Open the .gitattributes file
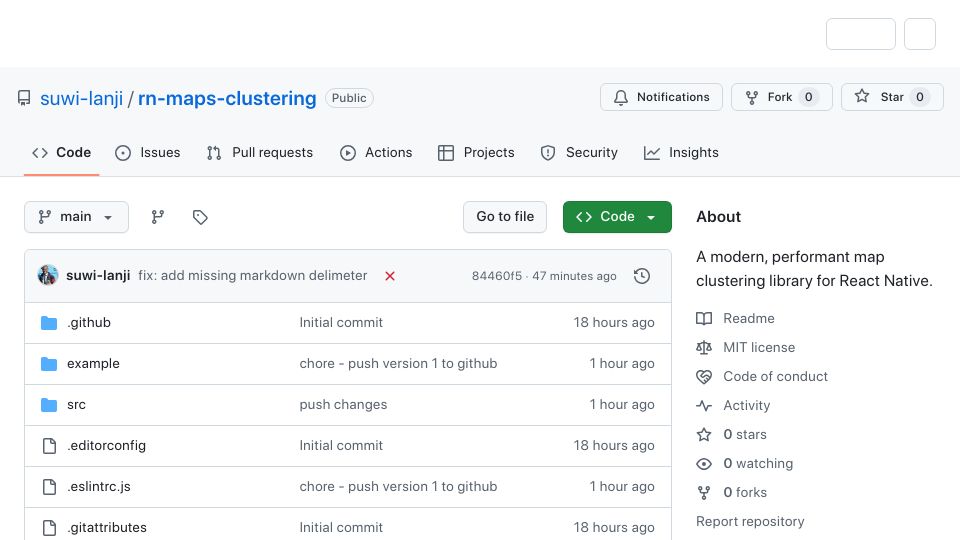Screen dimensions: 960x540 pos(107,528)
